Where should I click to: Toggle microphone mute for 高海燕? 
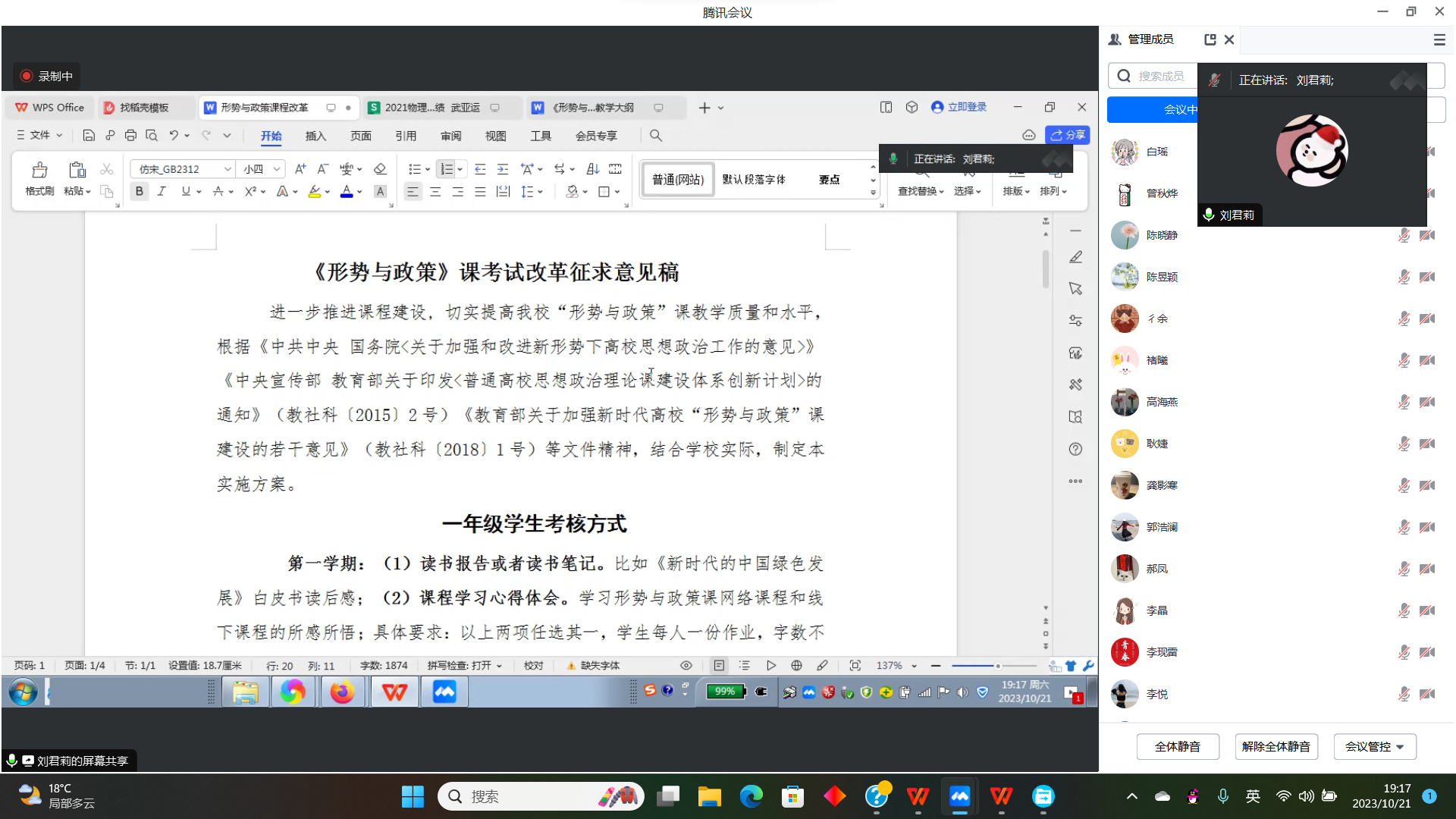1404,402
